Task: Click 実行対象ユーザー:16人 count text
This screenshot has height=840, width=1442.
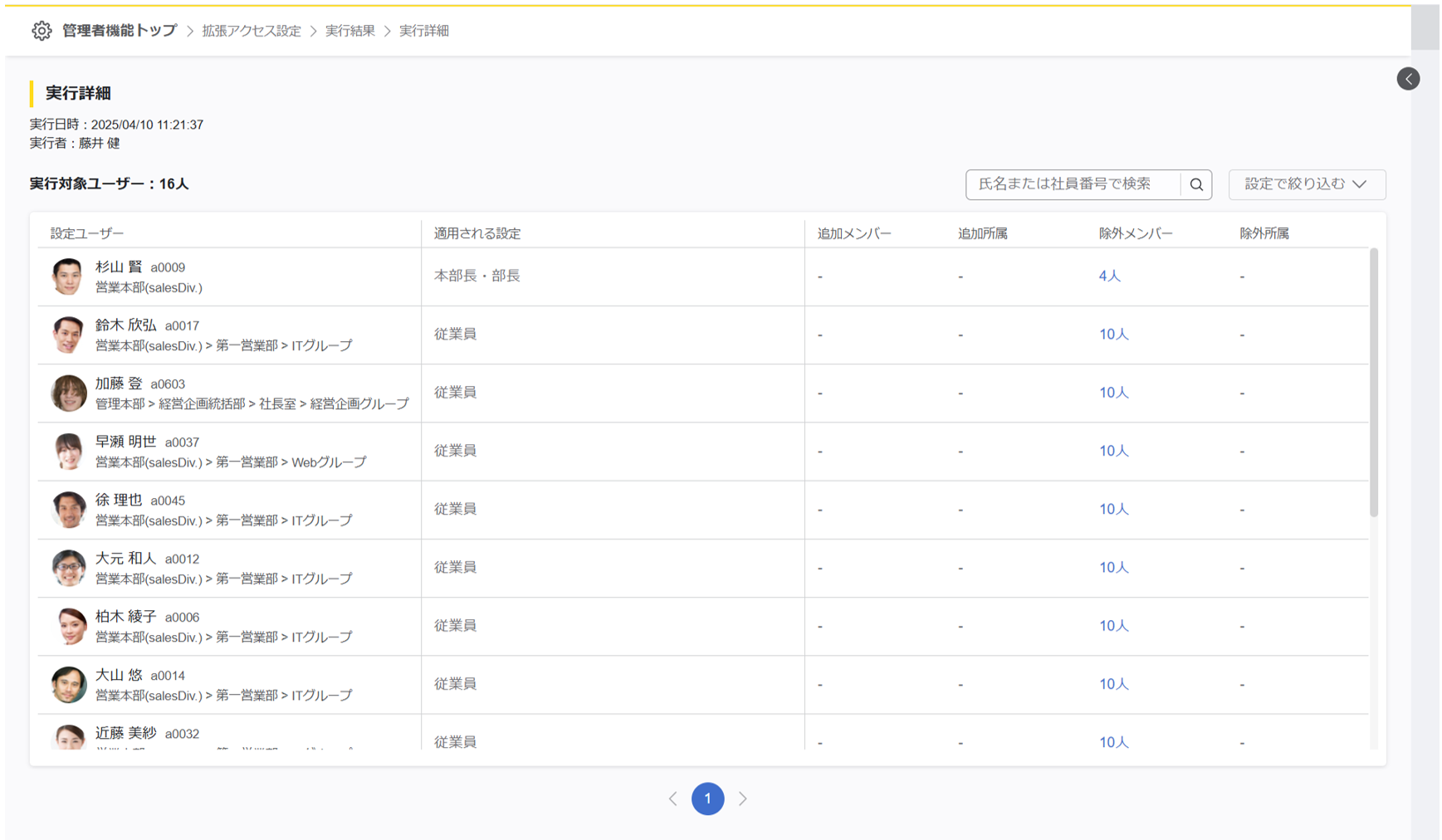Action: tap(109, 183)
